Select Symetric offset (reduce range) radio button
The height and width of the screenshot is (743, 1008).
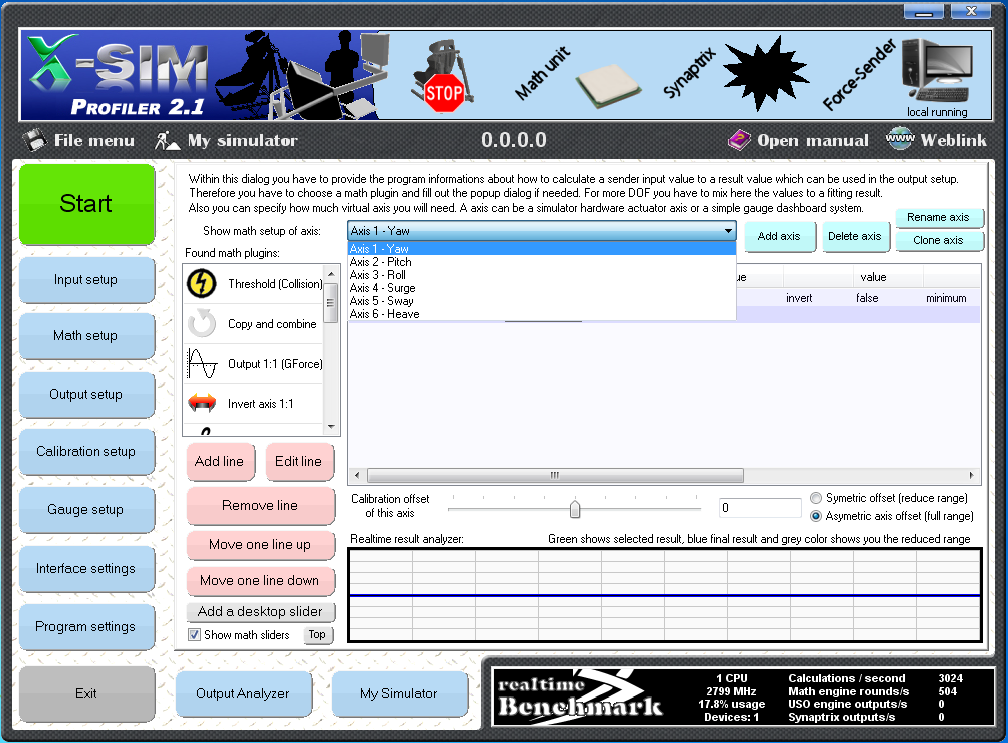point(816,498)
